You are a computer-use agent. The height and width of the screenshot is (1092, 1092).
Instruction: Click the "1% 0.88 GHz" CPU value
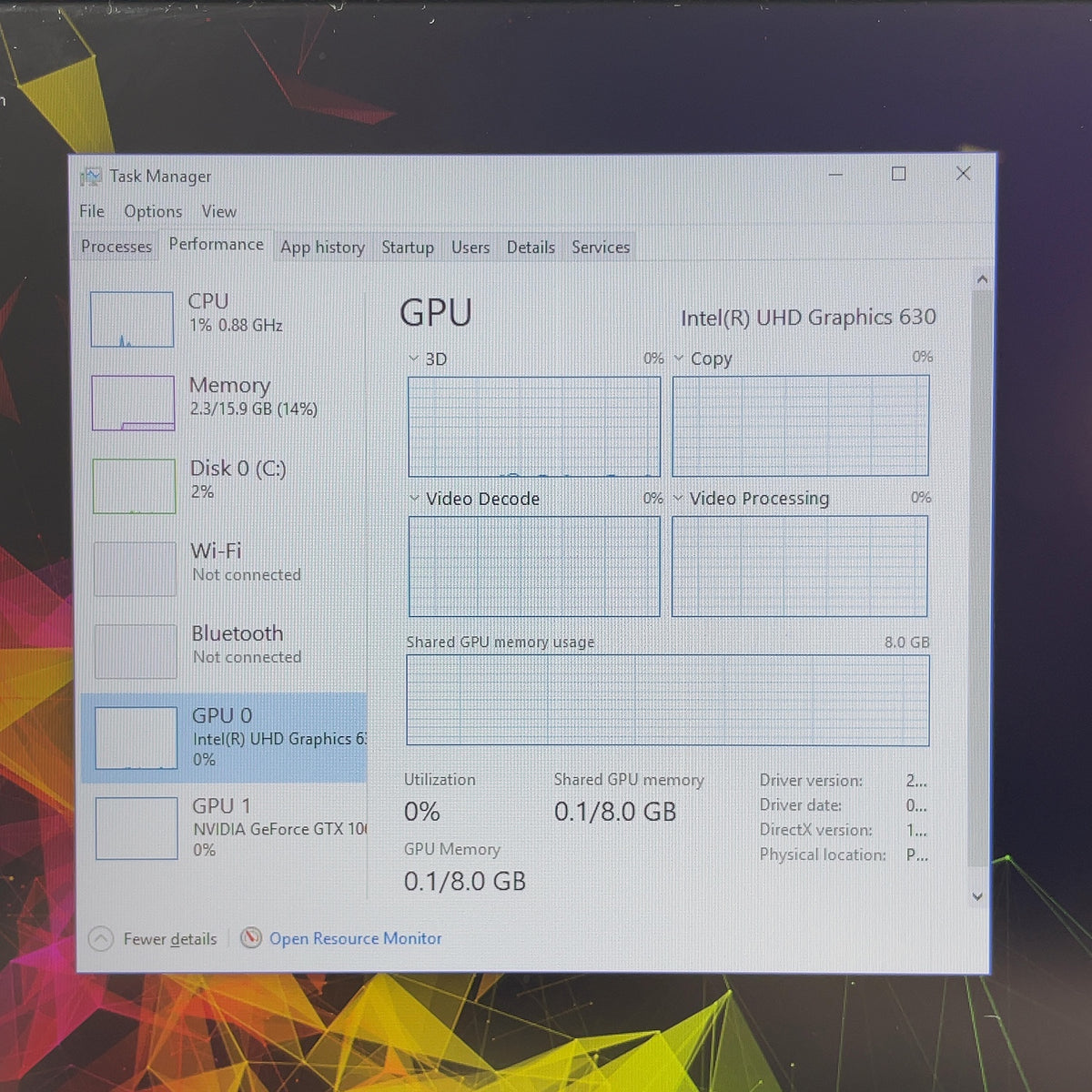point(236,326)
